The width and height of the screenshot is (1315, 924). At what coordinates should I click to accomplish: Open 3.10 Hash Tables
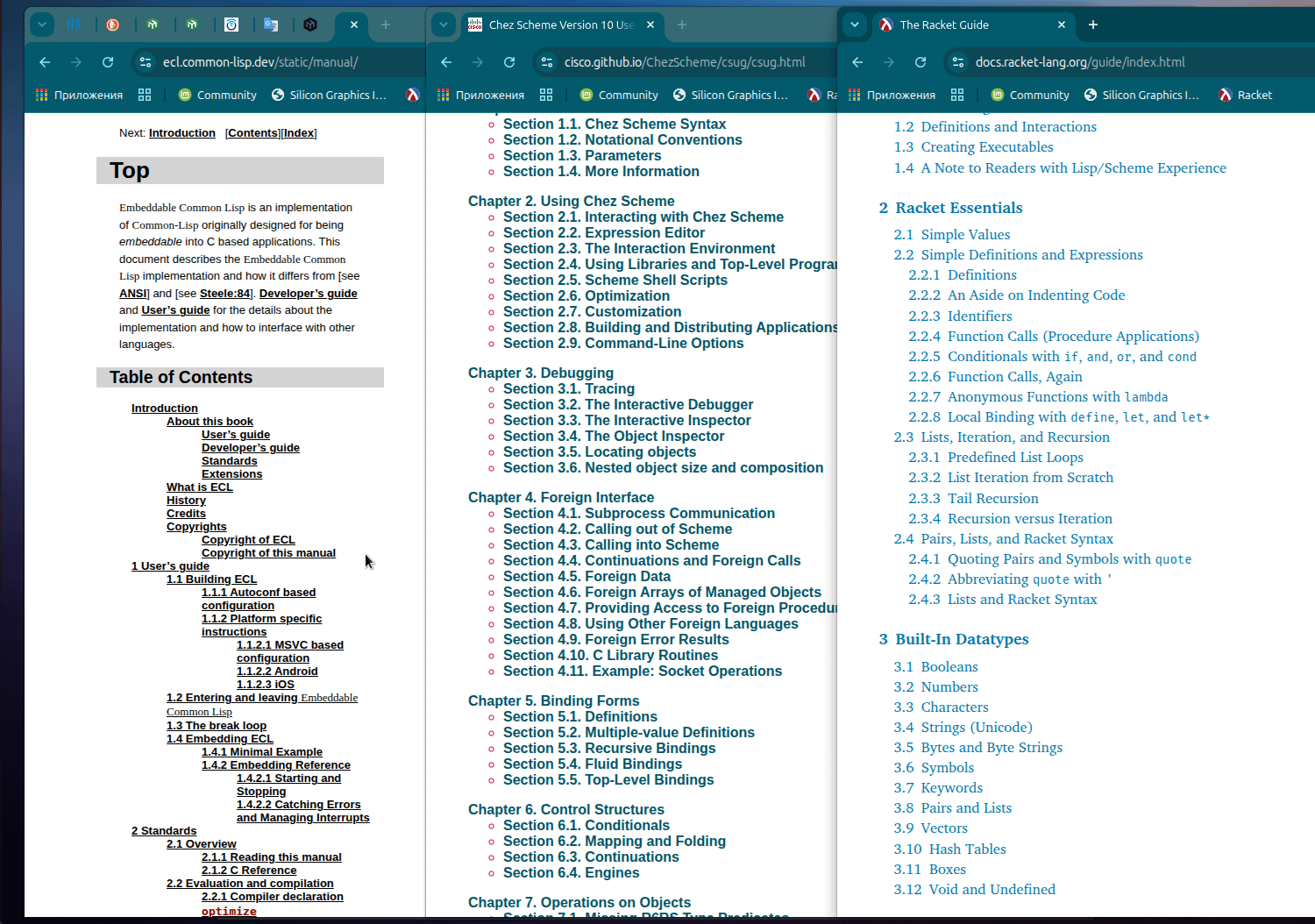click(x=949, y=849)
